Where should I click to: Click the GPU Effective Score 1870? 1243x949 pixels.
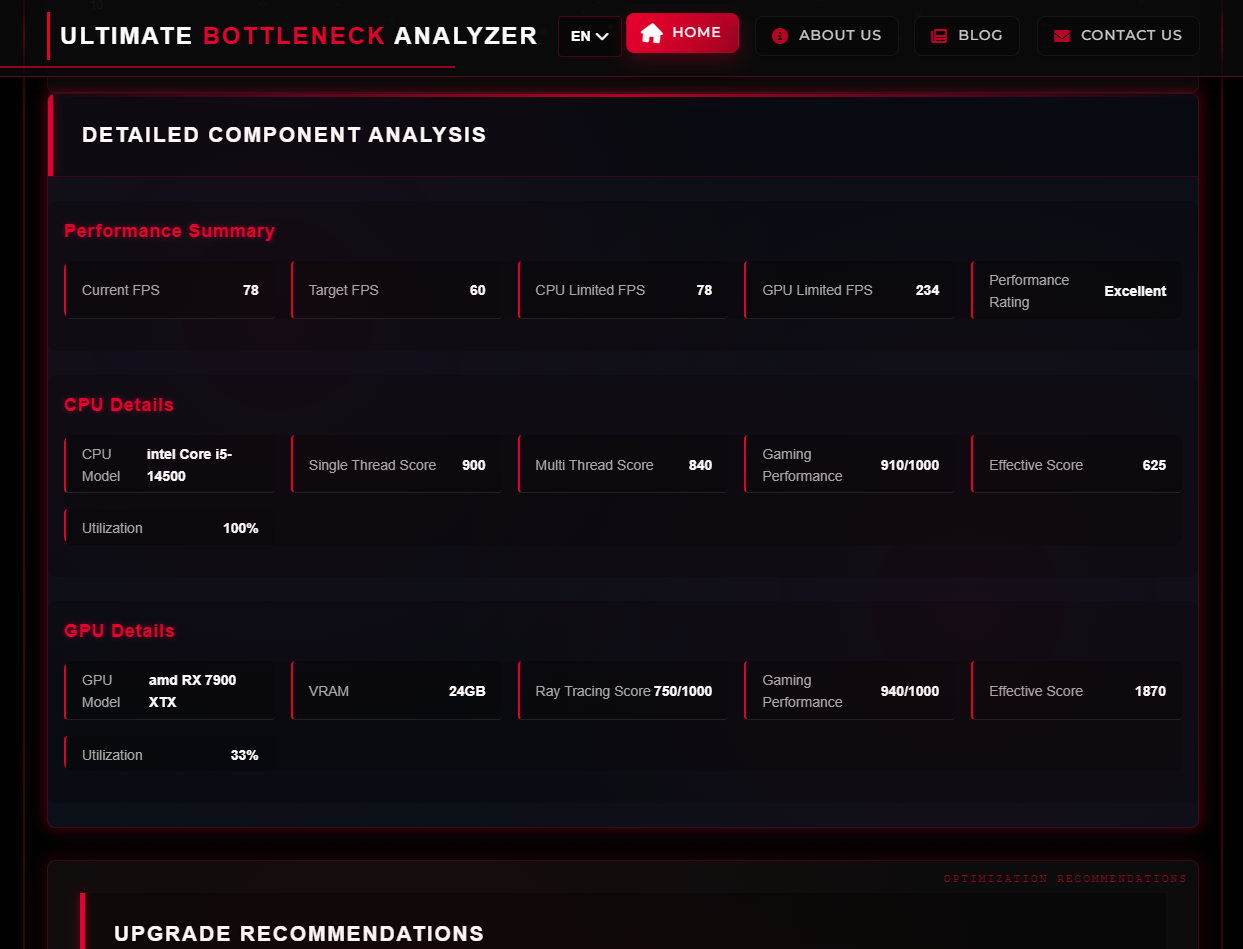click(x=1150, y=691)
